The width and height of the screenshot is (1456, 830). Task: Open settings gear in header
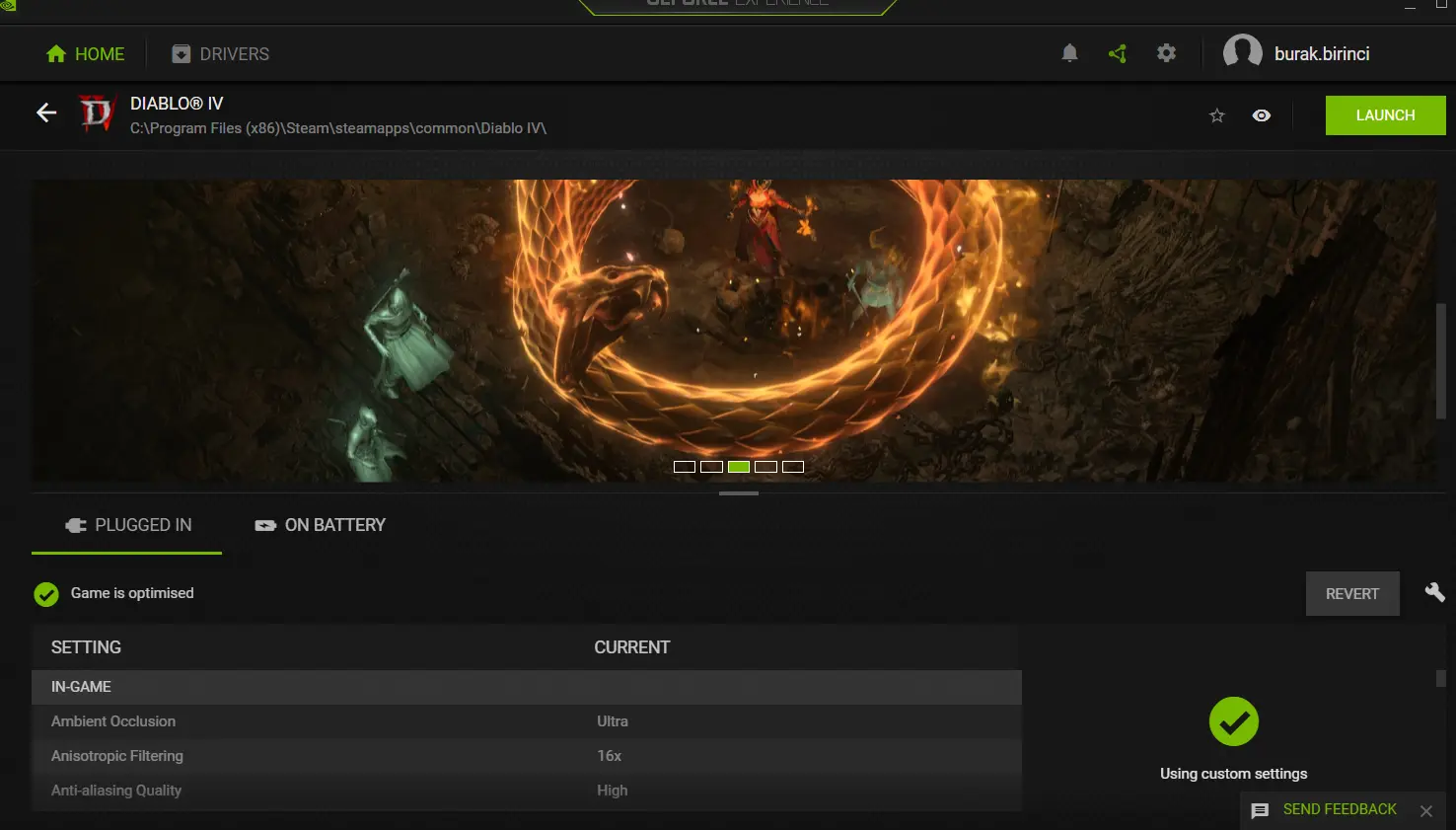tap(1166, 53)
